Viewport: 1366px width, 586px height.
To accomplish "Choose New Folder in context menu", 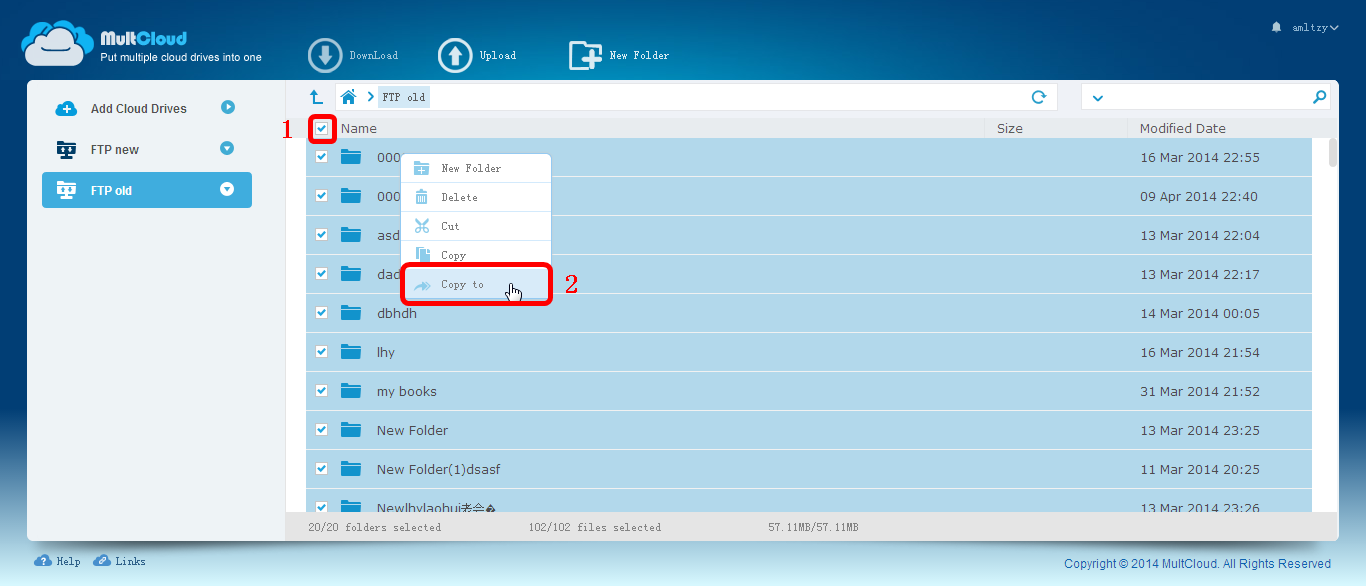I will coord(476,168).
